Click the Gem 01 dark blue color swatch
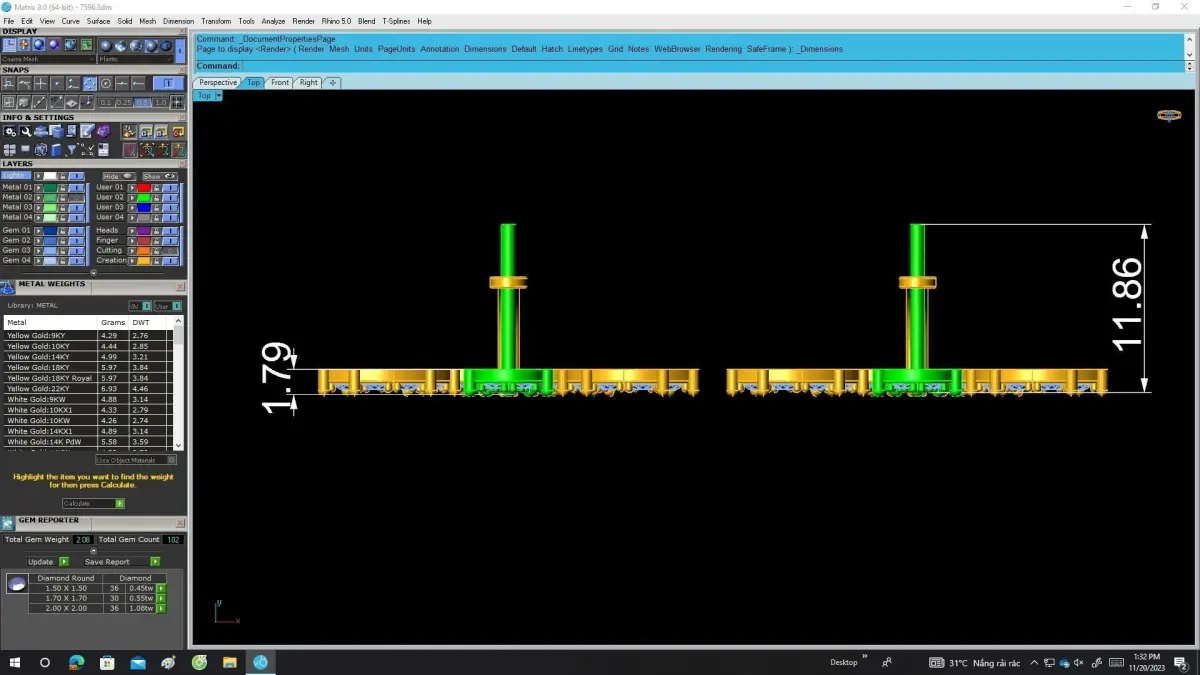This screenshot has width=1200, height=675. click(x=50, y=231)
